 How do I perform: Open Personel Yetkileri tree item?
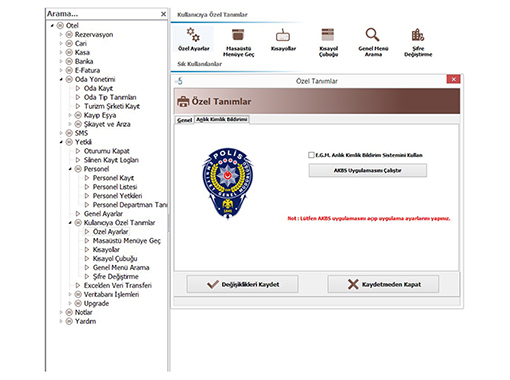[x=117, y=196]
